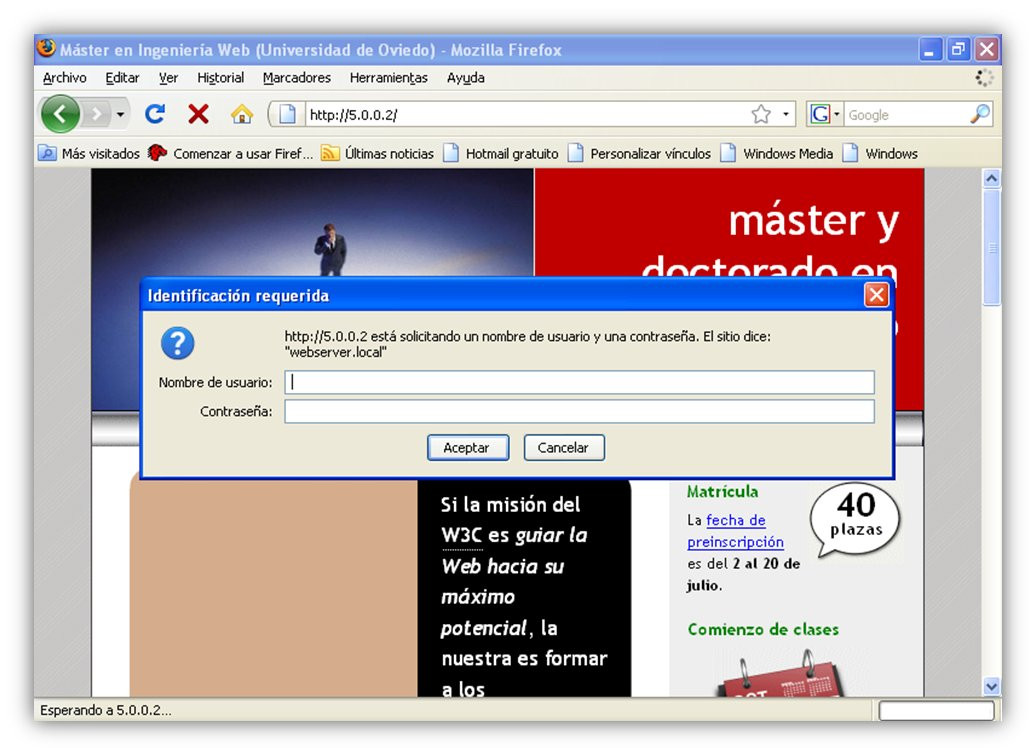Screen dimensions: 1036x755
Task: Click the Comienzo de clases heading
Action: coord(763,629)
